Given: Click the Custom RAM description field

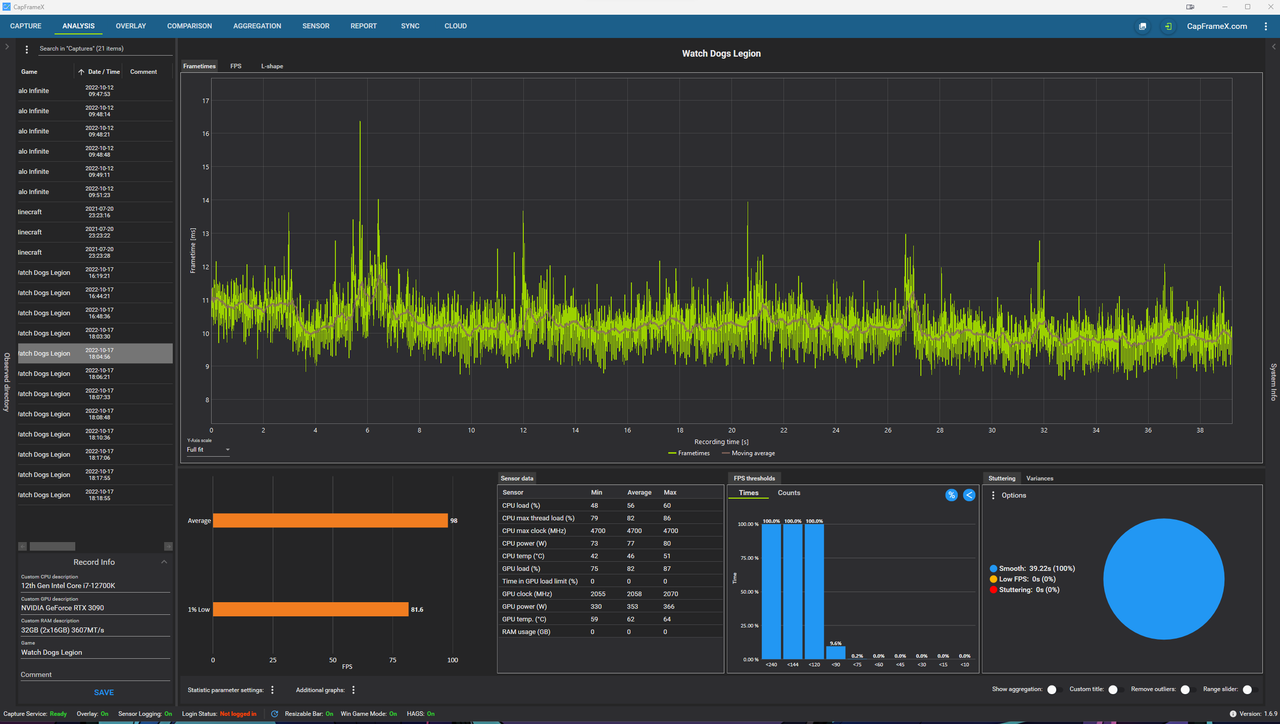Looking at the screenshot, I should (95, 629).
